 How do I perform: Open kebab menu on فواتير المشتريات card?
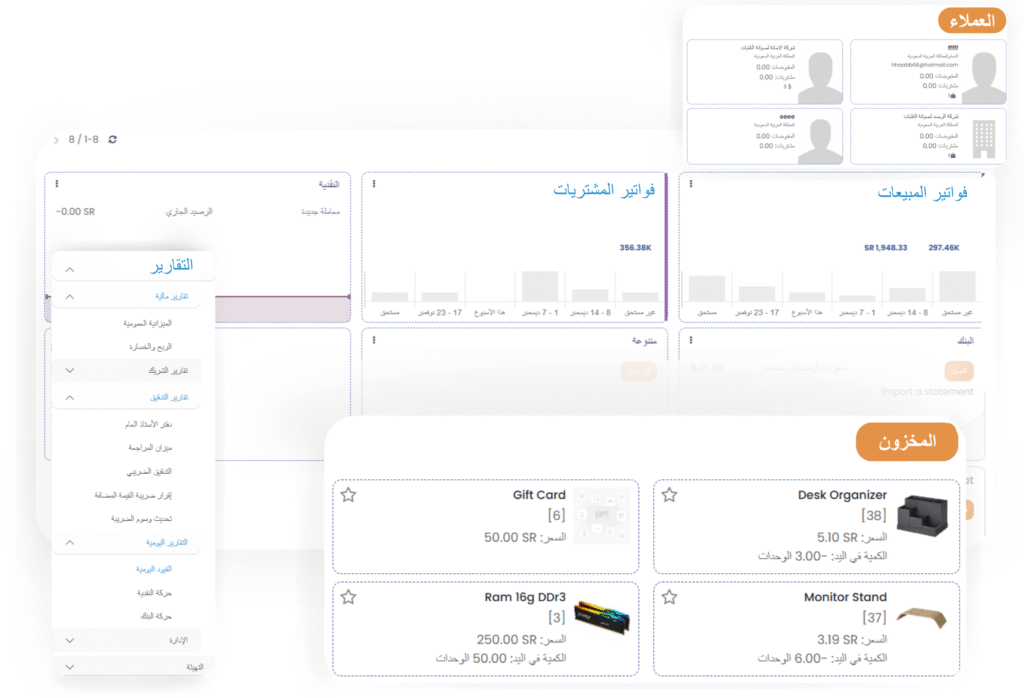374,184
